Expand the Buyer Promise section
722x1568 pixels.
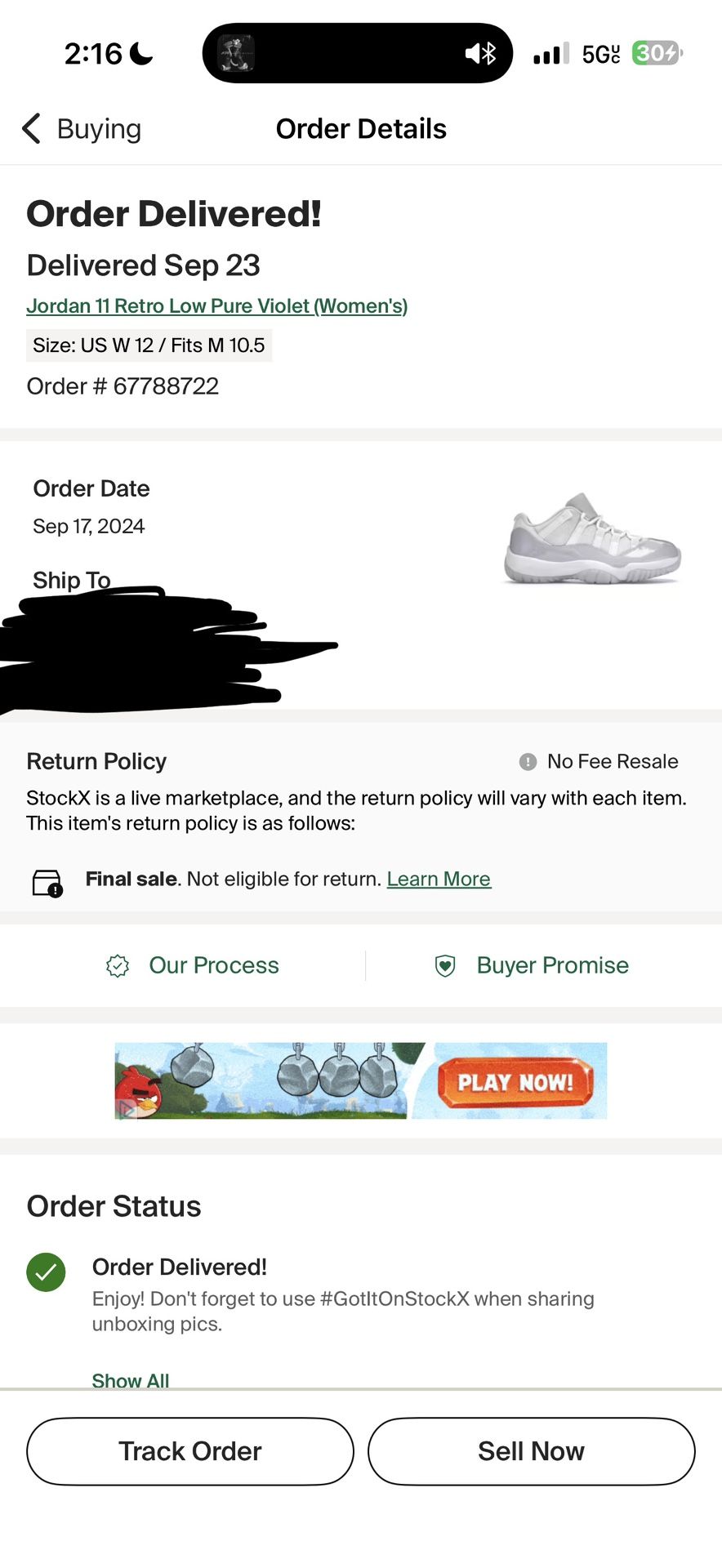click(552, 965)
